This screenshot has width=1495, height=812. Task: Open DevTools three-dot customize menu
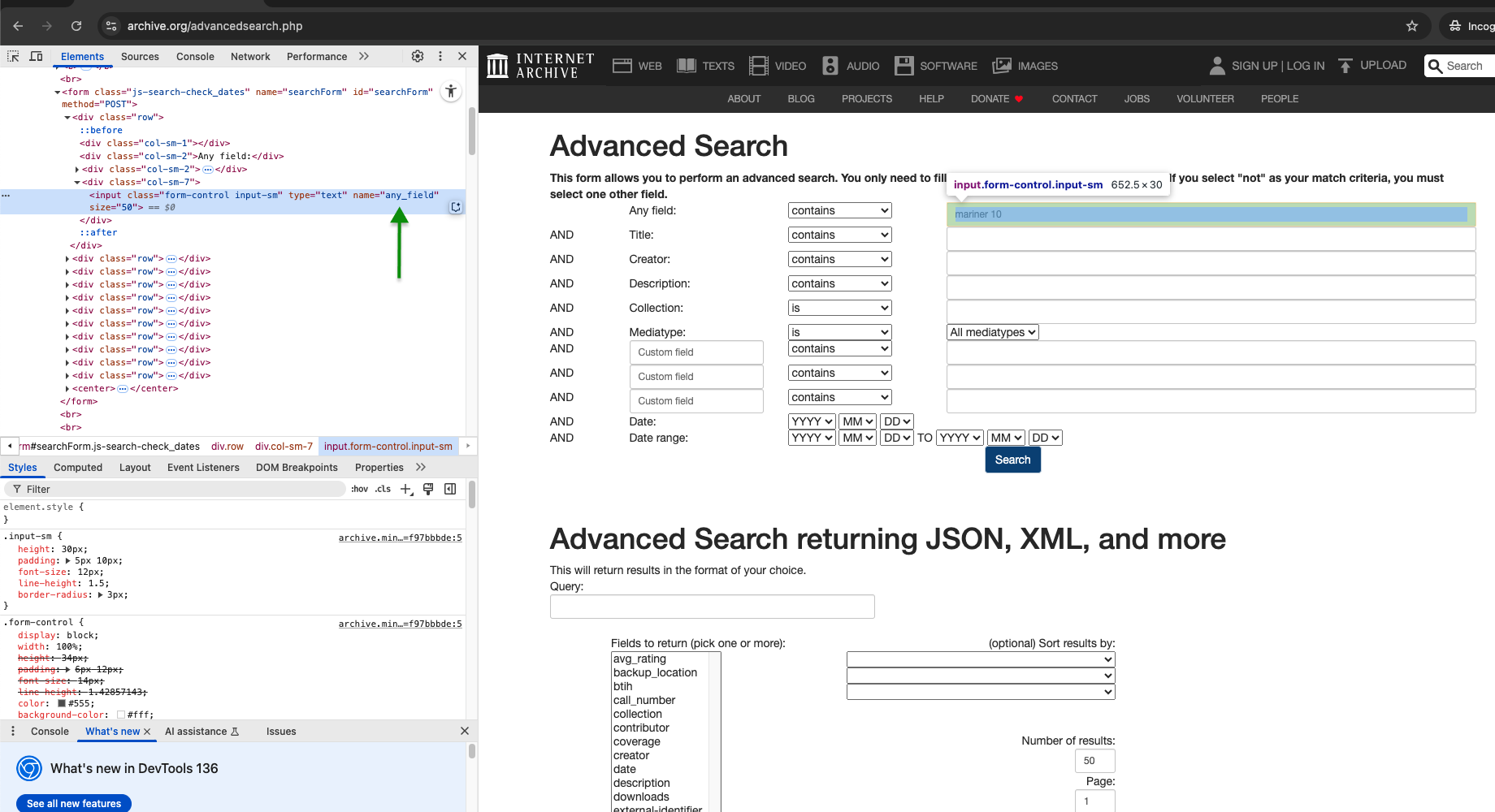(440, 56)
